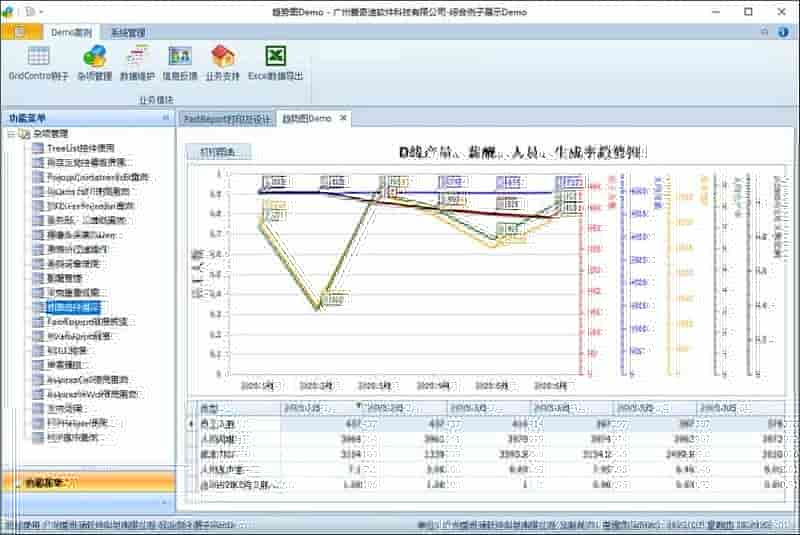Click the 2020-4月 table column header
Screen dimensions: 800x535
click(x=572, y=408)
